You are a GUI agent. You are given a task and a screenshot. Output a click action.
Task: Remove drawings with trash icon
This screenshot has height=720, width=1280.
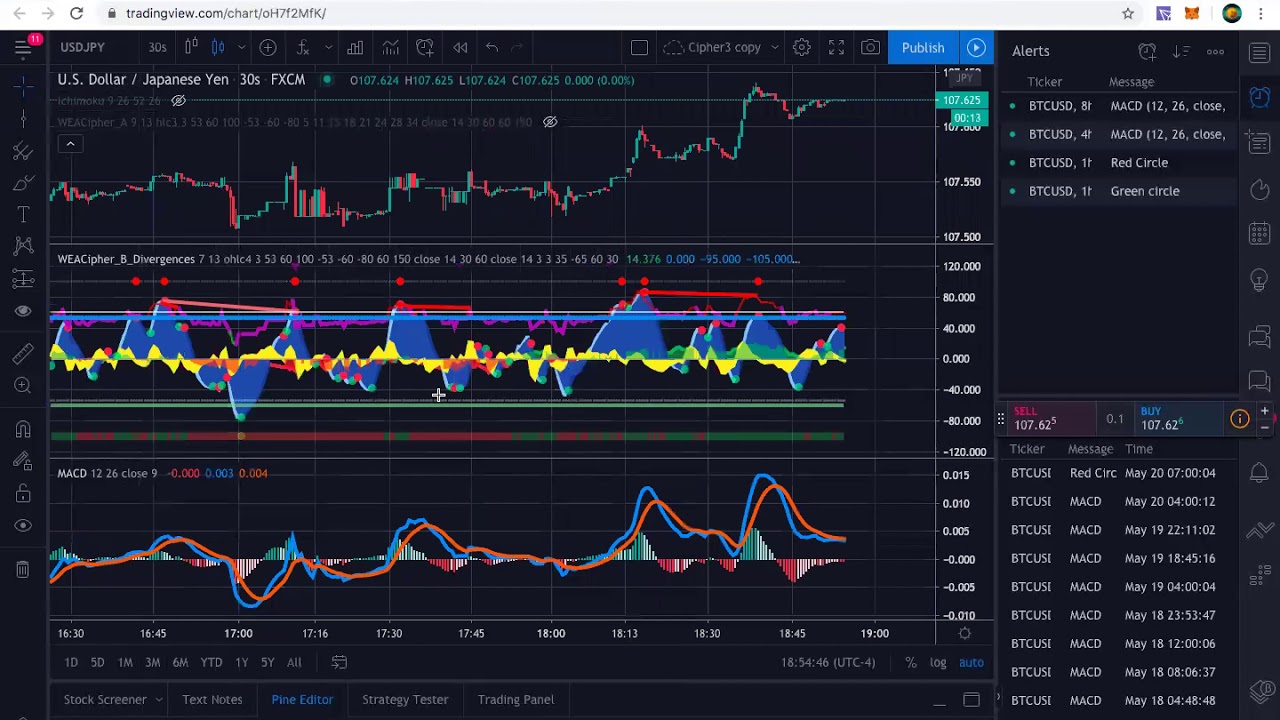click(23, 569)
